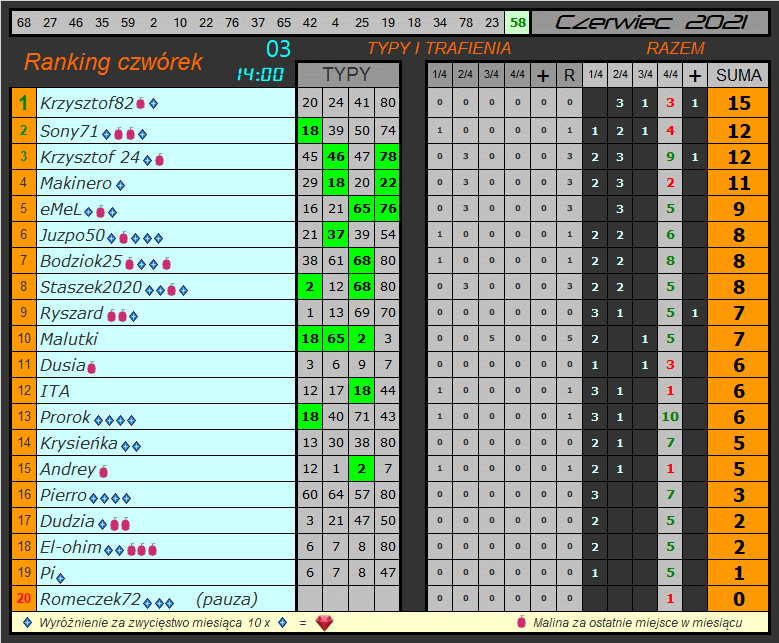
Task: Click the '2/4' header under TYPY I TRAFIENIA
Action: (x=466, y=75)
